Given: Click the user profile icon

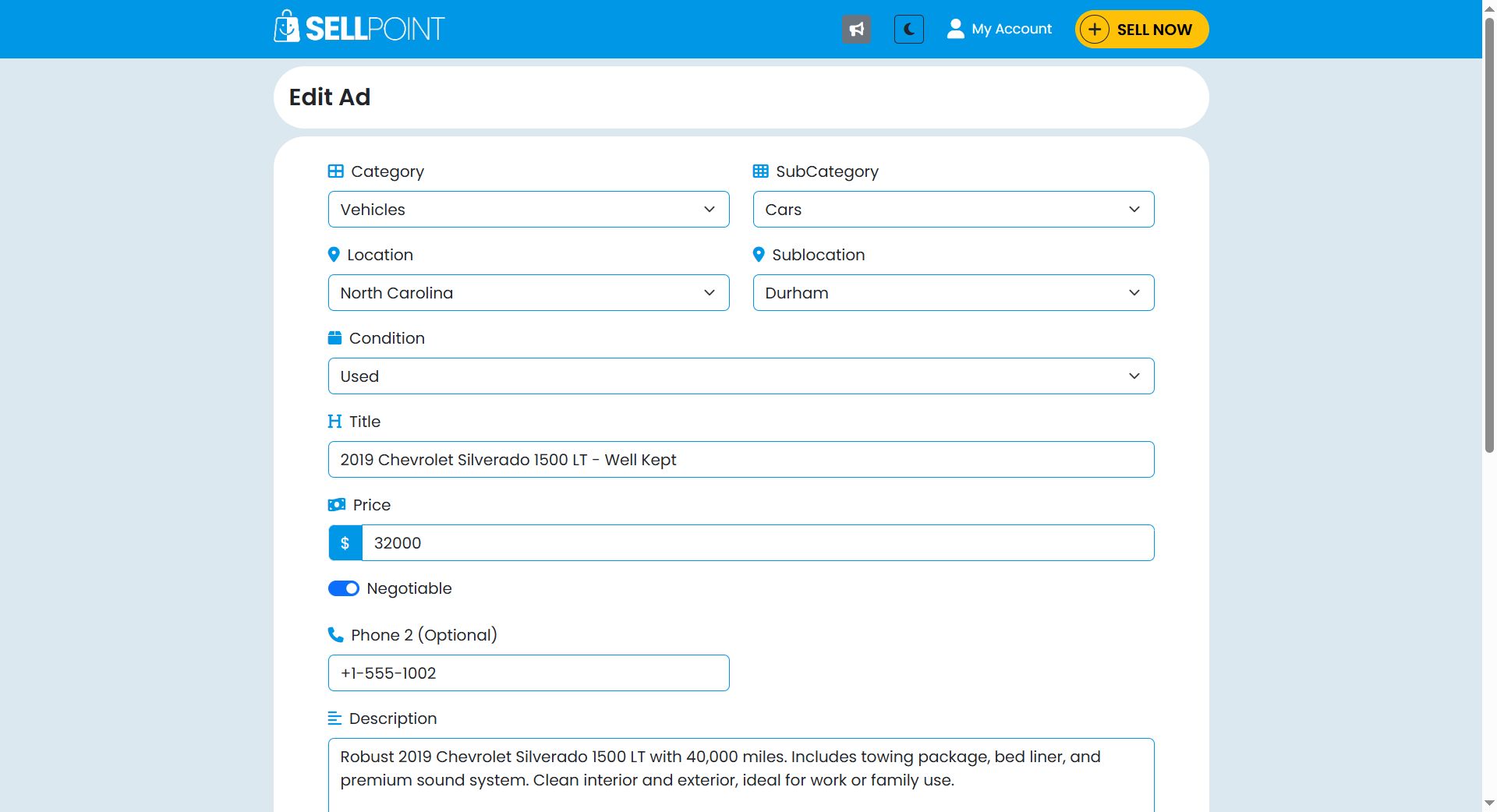Looking at the screenshot, I should tap(955, 29).
